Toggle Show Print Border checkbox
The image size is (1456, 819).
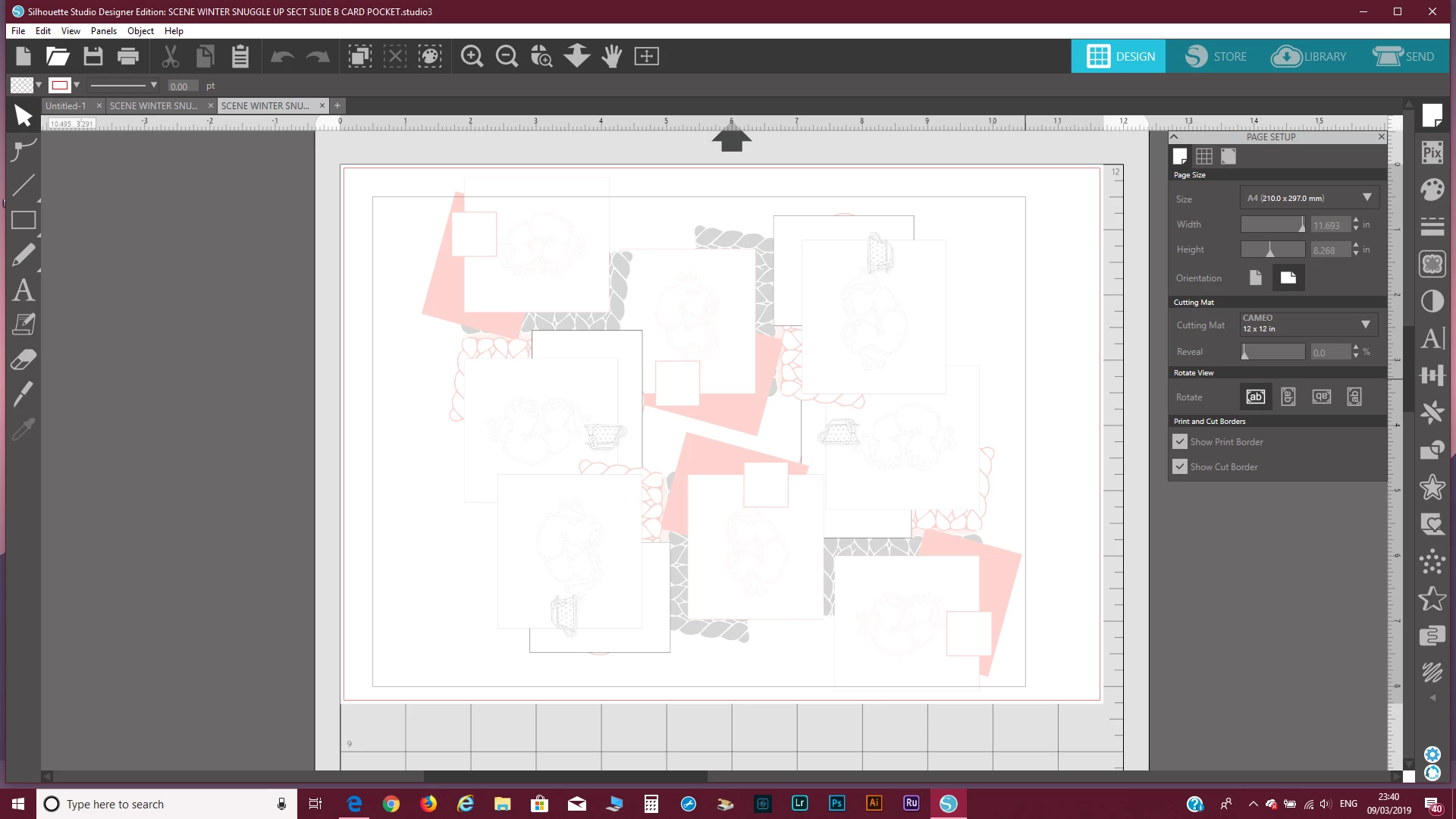(1180, 441)
